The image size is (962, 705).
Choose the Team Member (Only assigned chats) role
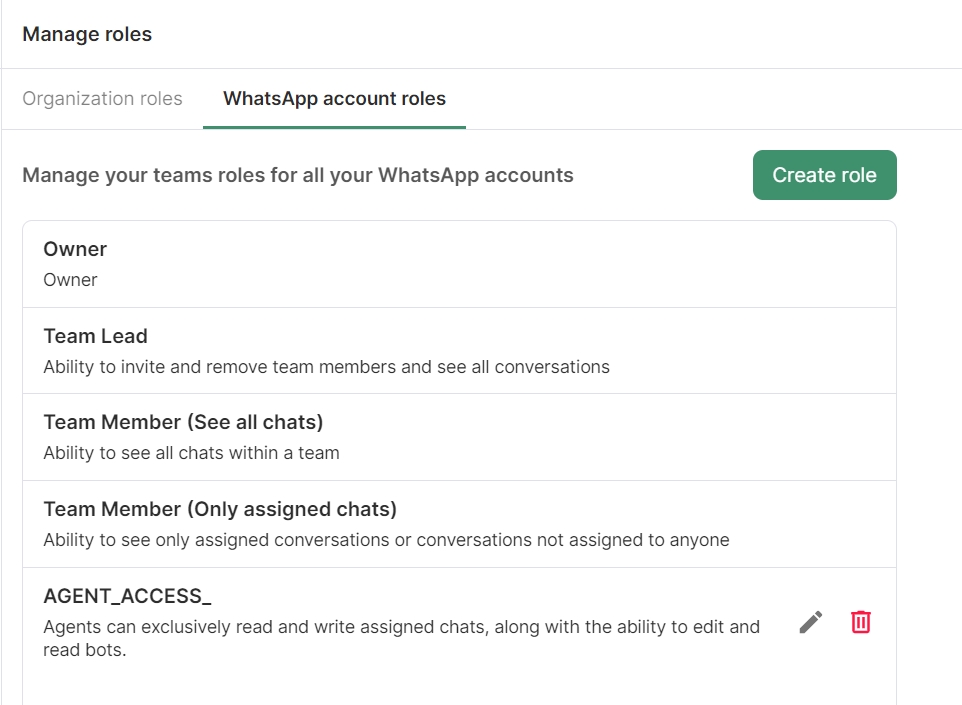(x=220, y=509)
